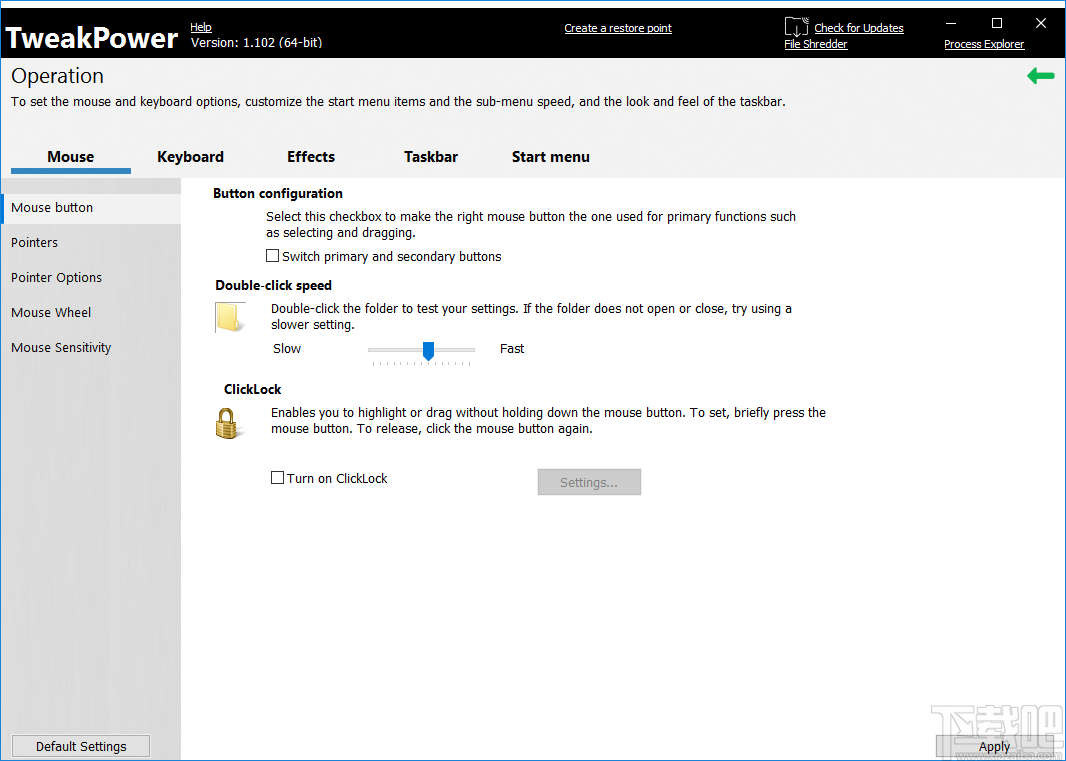Maximize the TweakPower window
The width and height of the screenshot is (1066, 761).
(x=997, y=24)
